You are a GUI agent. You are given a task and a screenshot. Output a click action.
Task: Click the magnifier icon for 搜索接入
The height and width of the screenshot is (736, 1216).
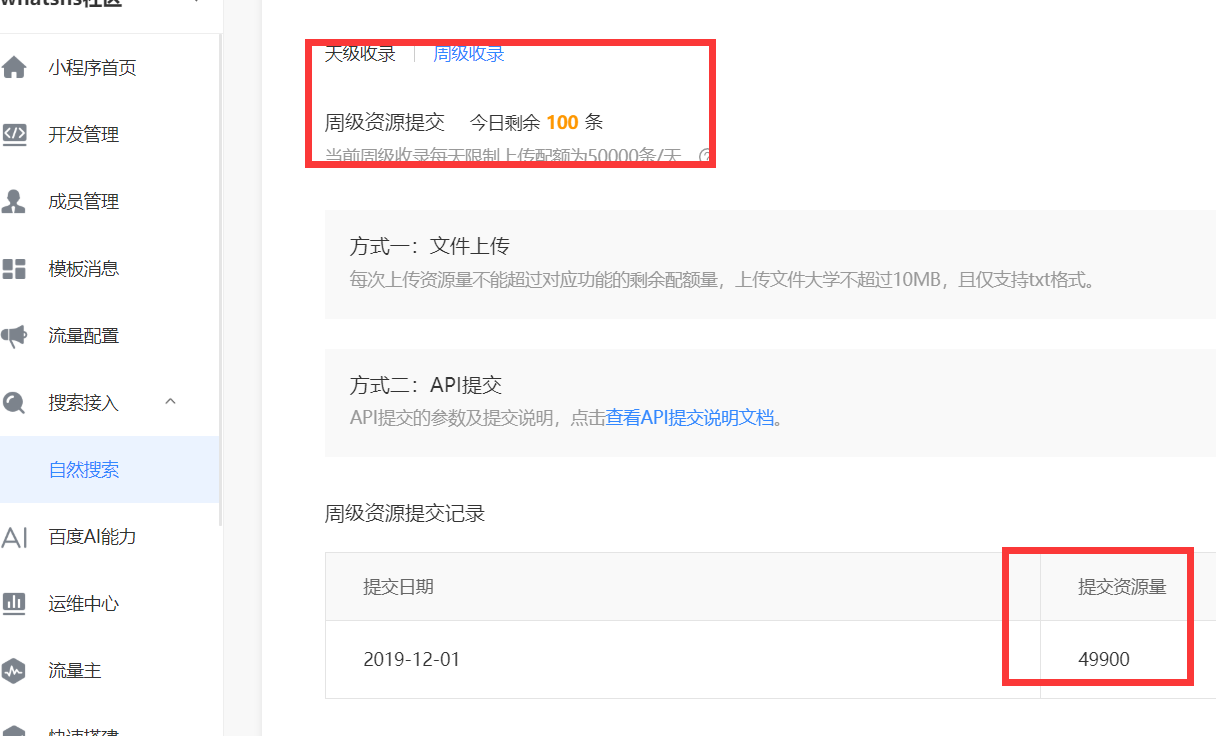pyautogui.click(x=14, y=403)
